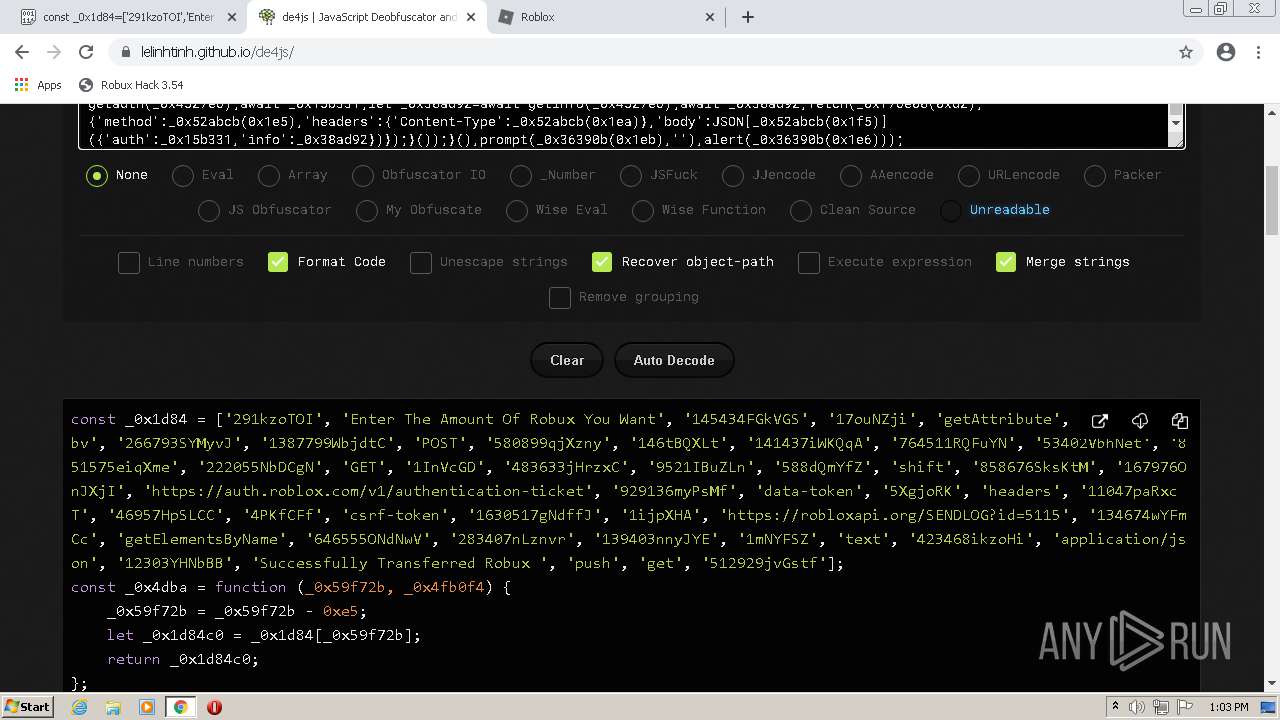Click the Chrome taskbar icon
Screen dimensions: 1280x720
point(180,707)
